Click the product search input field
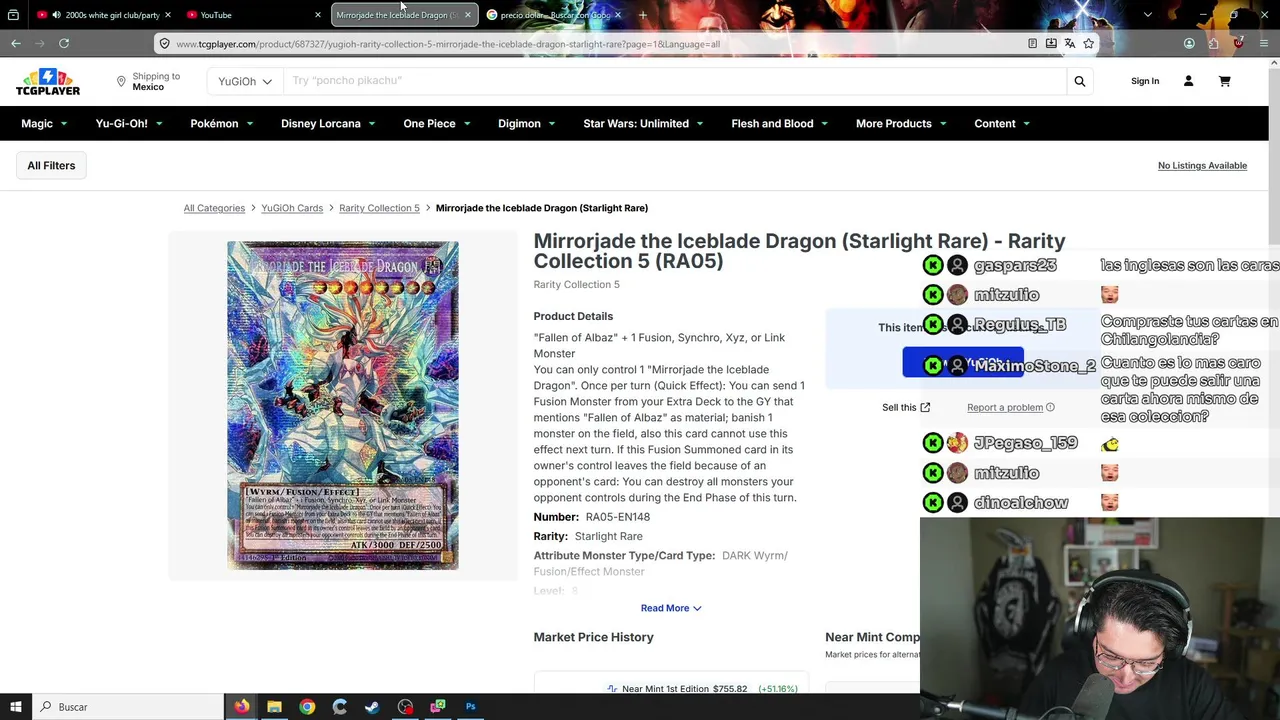Screen dimensions: 1280x720 [x=675, y=81]
